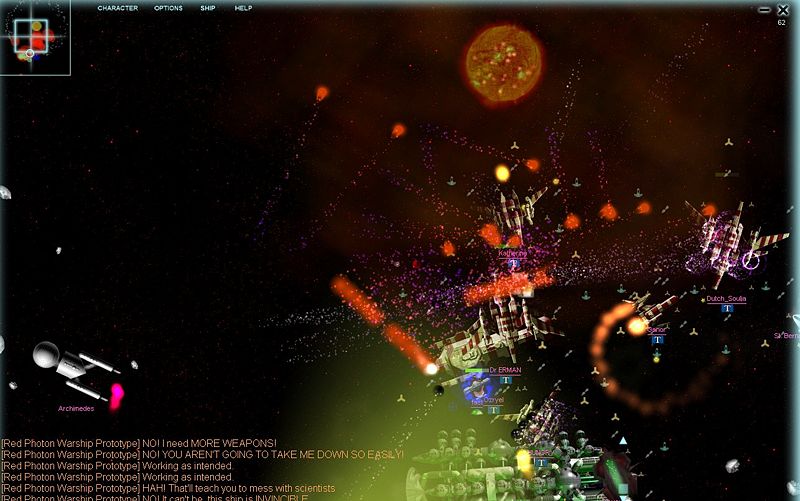Select the orange sun
The width and height of the screenshot is (800, 501).
[x=503, y=58]
